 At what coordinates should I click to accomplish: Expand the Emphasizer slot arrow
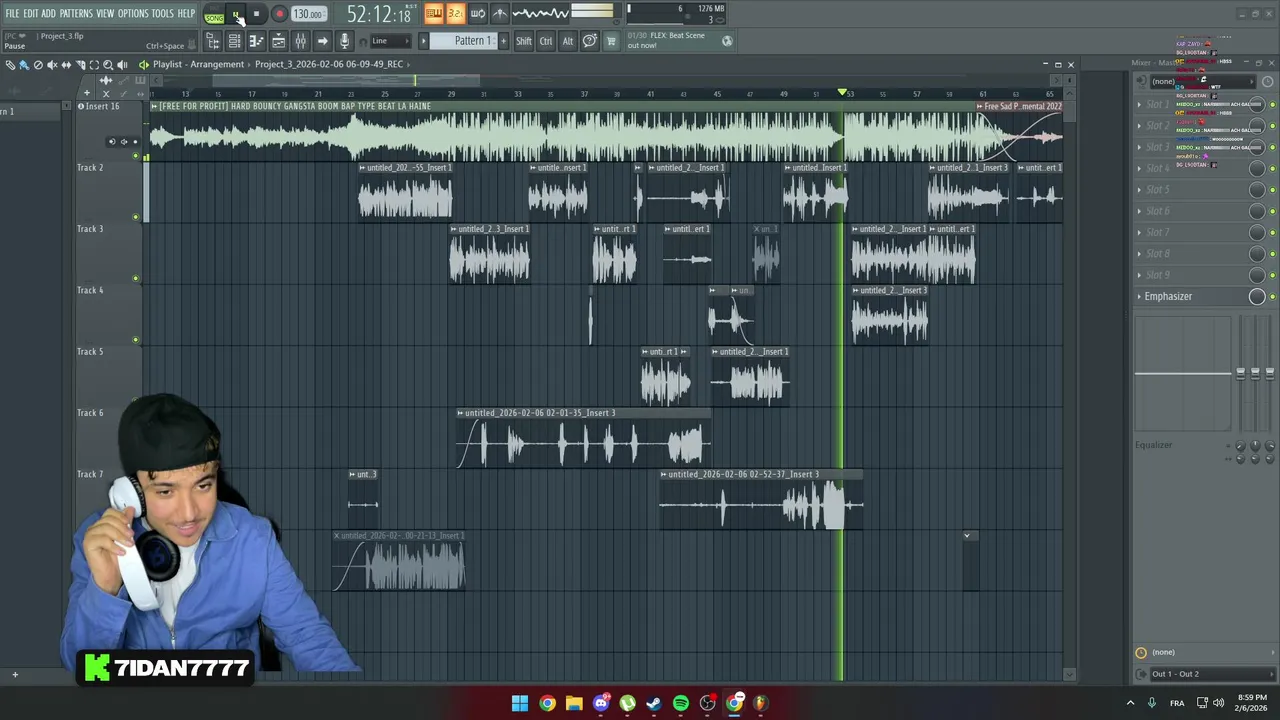coord(1138,296)
